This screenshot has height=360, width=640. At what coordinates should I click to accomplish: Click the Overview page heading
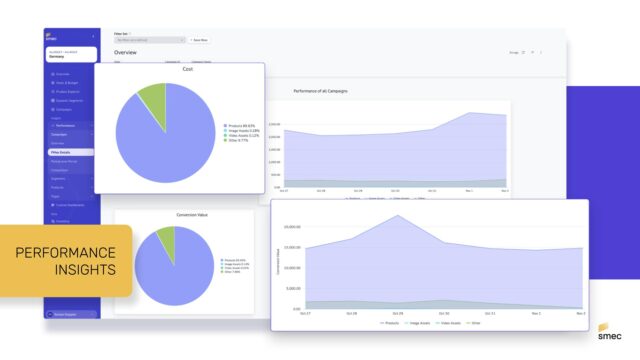(125, 53)
